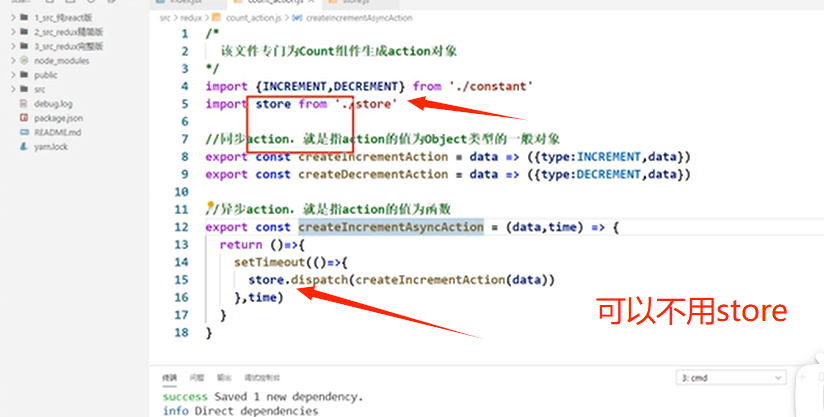
Task: Click the debug.log file icon
Action: tap(24, 103)
